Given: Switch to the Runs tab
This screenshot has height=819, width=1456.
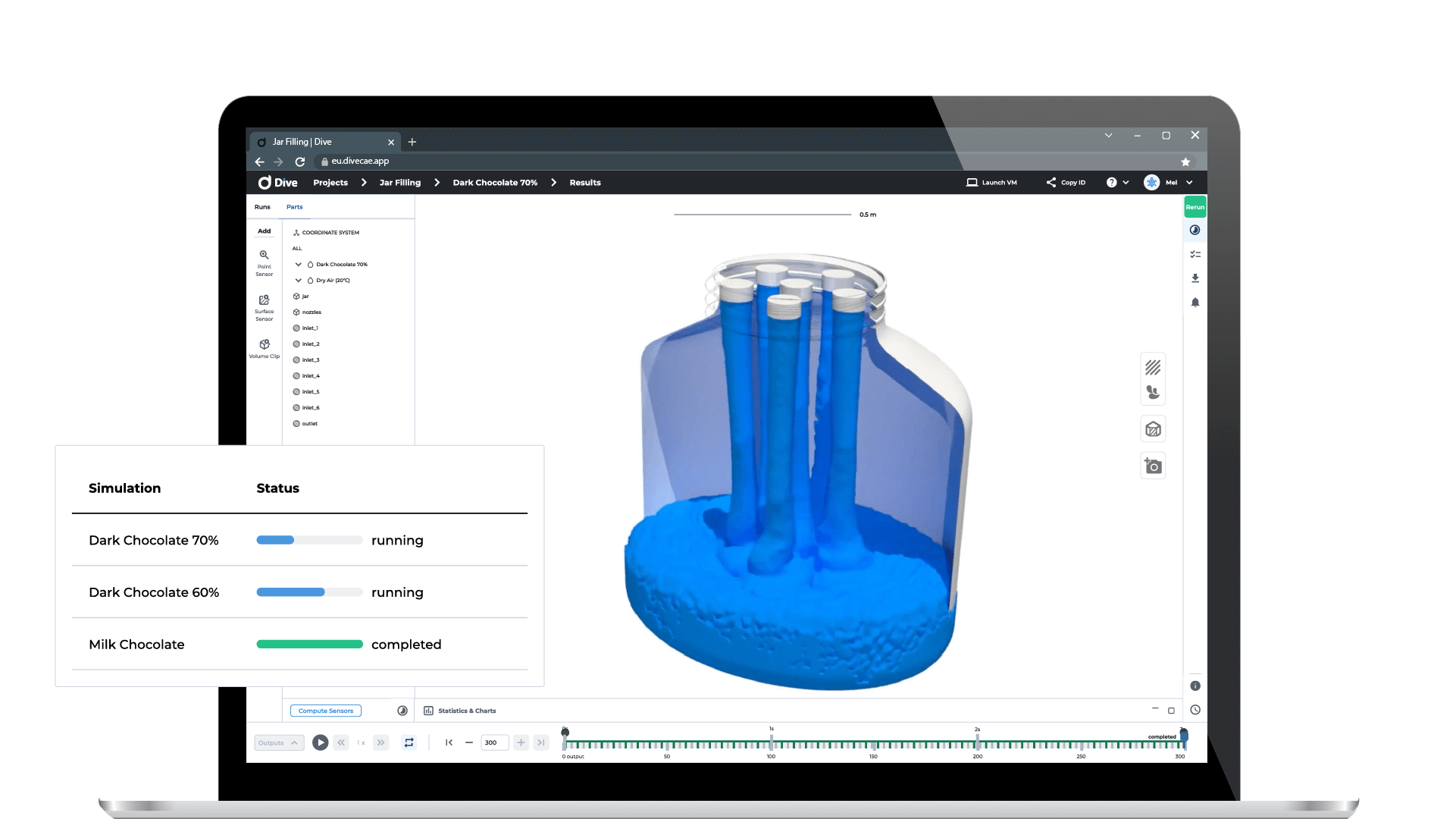Looking at the screenshot, I should 262,207.
